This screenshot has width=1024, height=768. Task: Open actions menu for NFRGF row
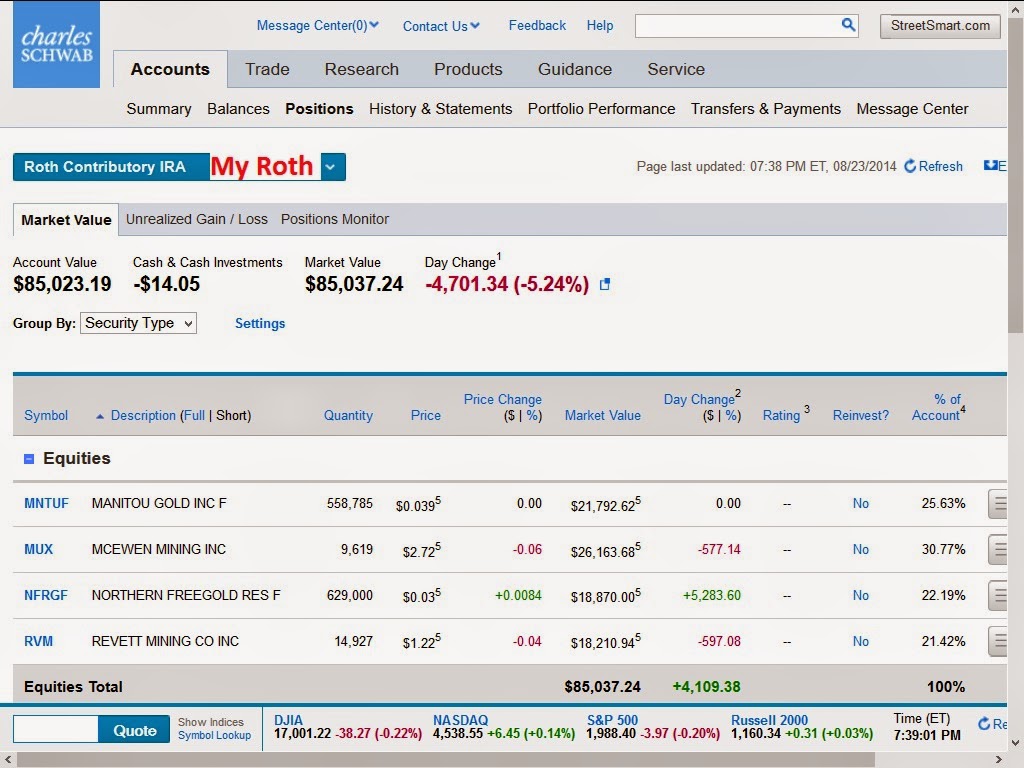click(998, 596)
